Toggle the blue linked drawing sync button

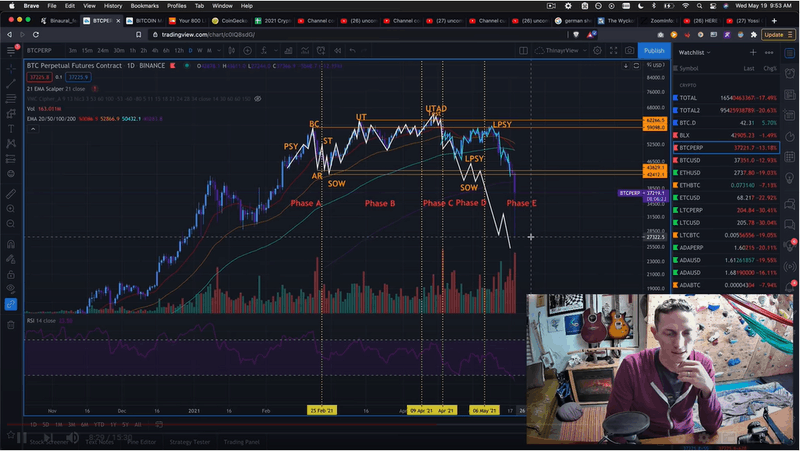[11, 304]
